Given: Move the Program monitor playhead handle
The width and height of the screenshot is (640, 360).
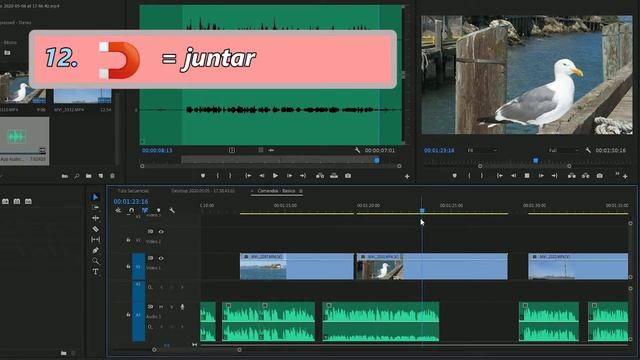Looking at the screenshot, I should coord(536,160).
